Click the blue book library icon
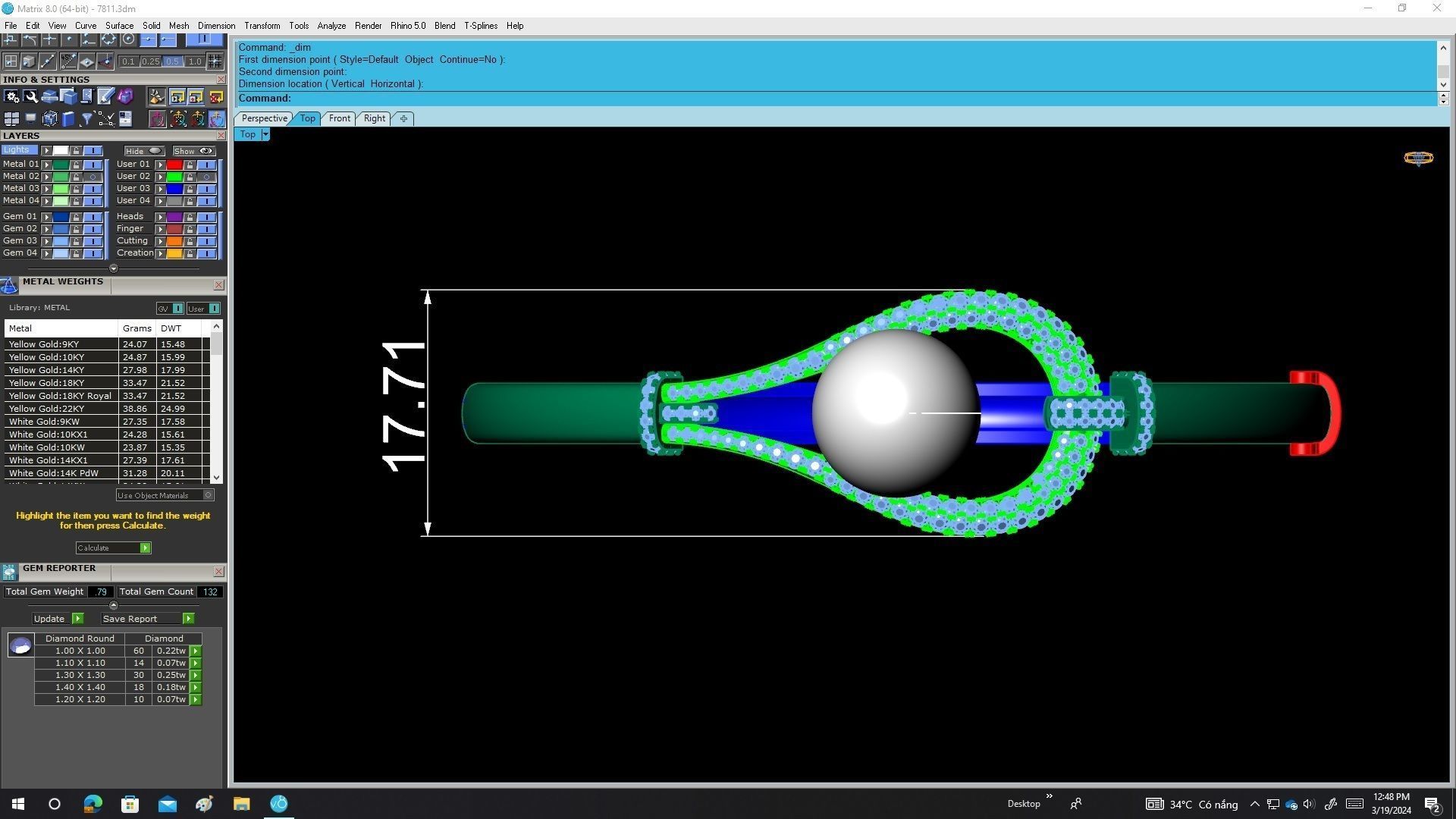The width and height of the screenshot is (1456, 819). tap(68, 119)
